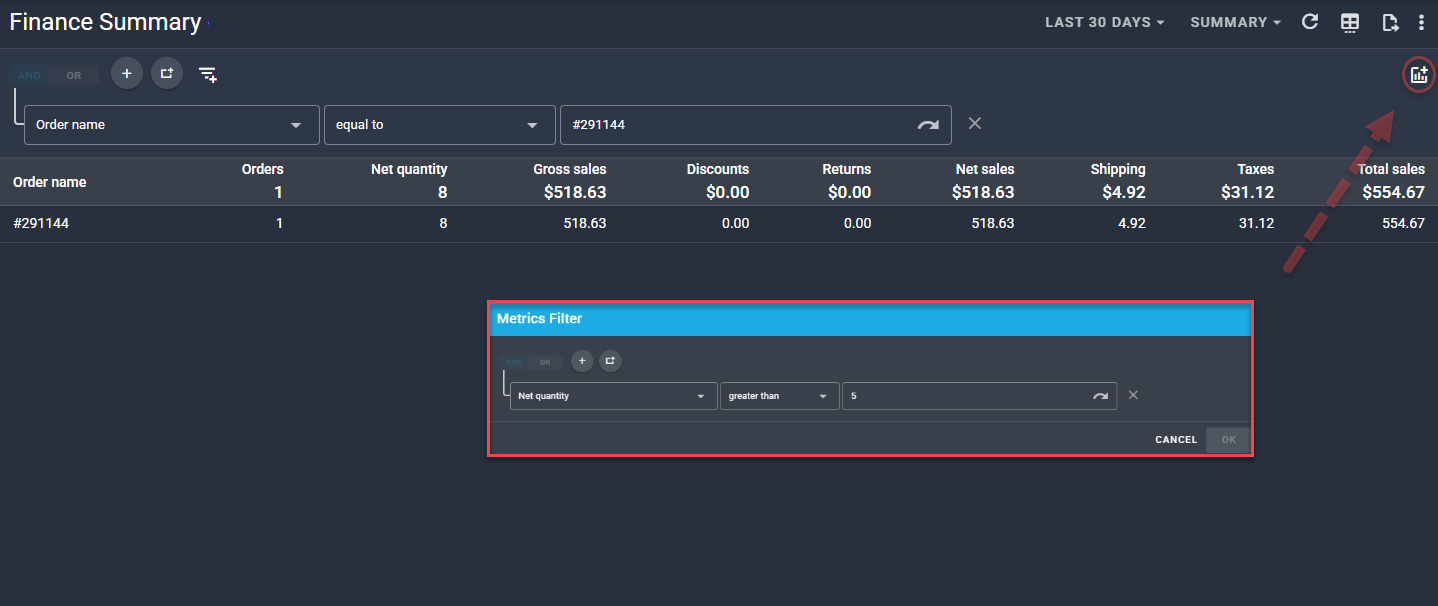Open the Net quantity metric dropdown
The width and height of the screenshot is (1438, 606).
pos(612,396)
